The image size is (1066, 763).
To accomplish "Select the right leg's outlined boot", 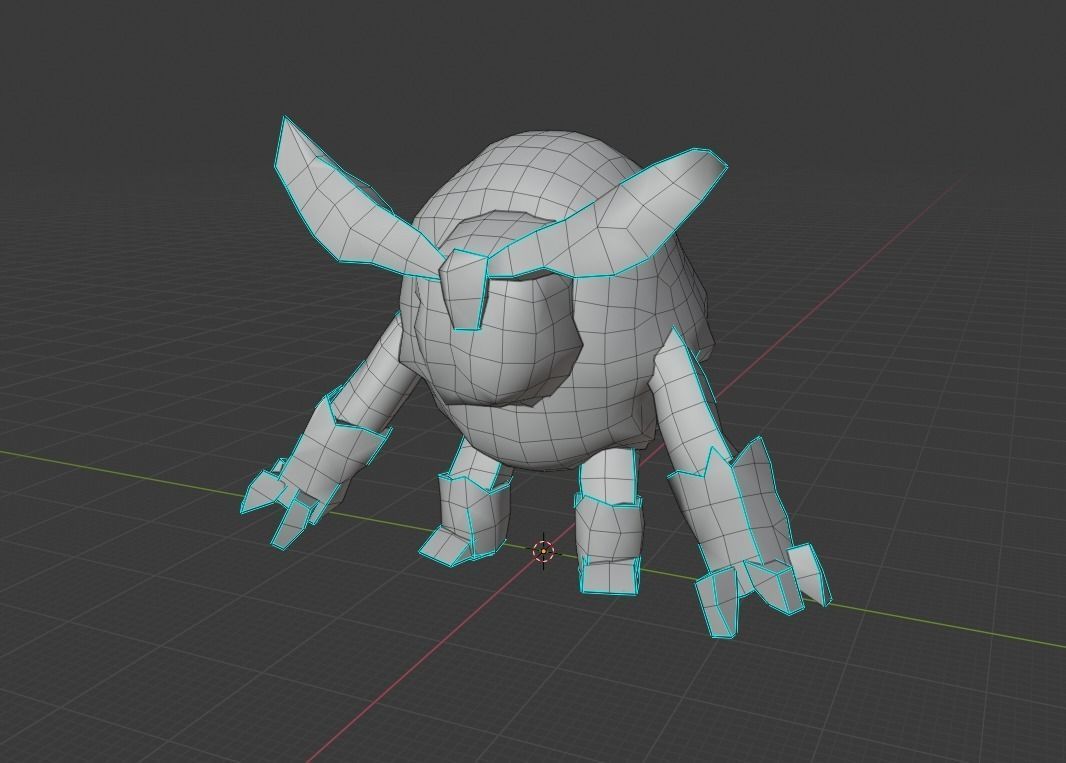I will click(609, 544).
